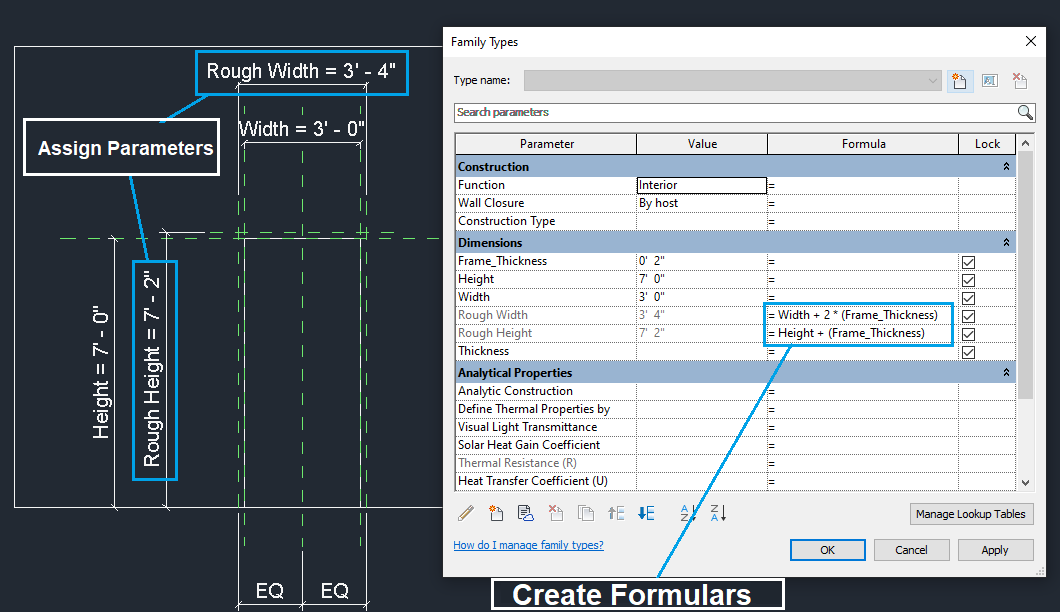This screenshot has width=1060, height=612.
Task: Click the Delete Type icon beside Type name
Action: [x=1020, y=81]
